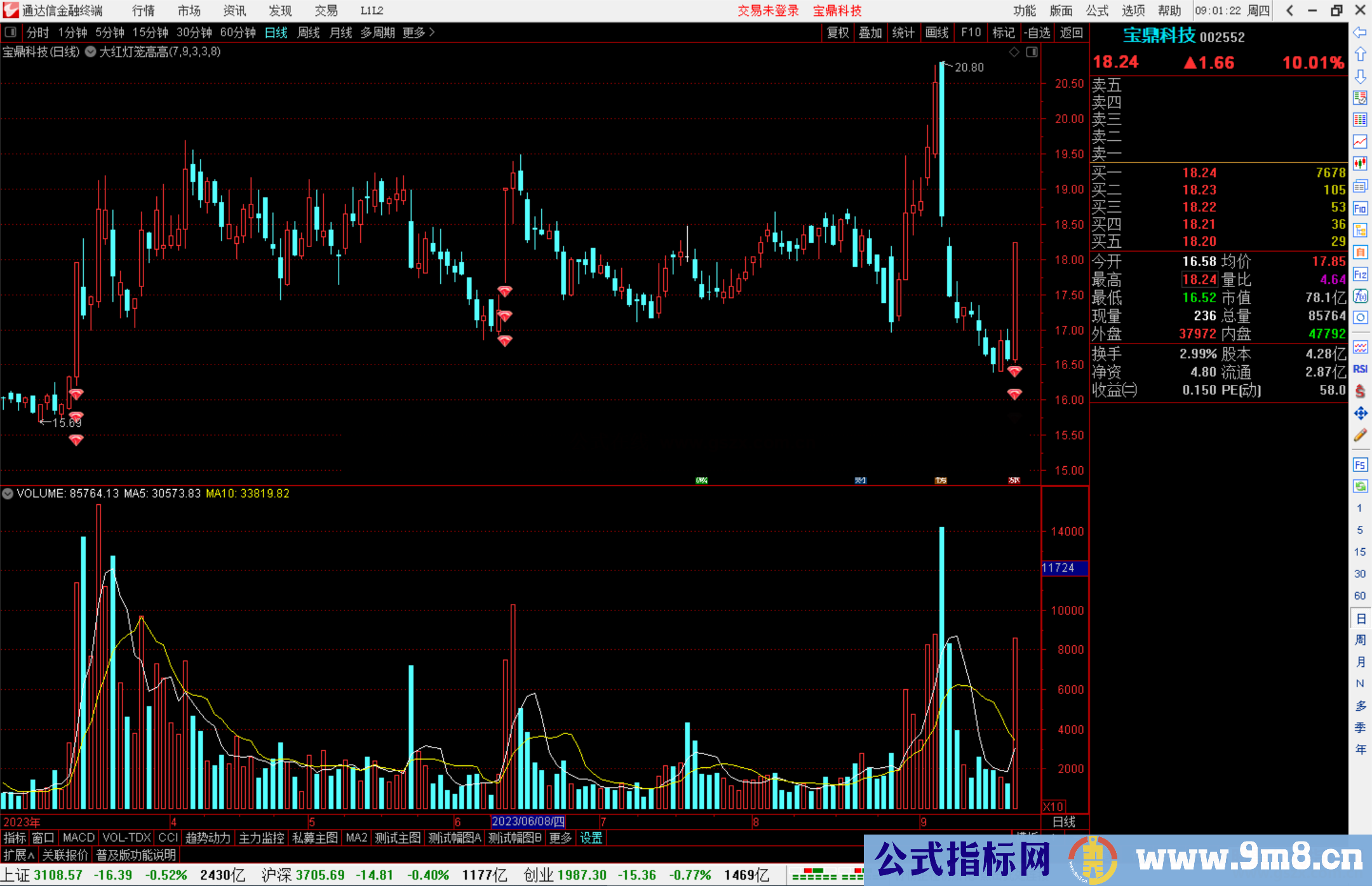The height and width of the screenshot is (886, 1372).
Task: Click the down arrow icon in right sidebar
Action: click(1360, 76)
